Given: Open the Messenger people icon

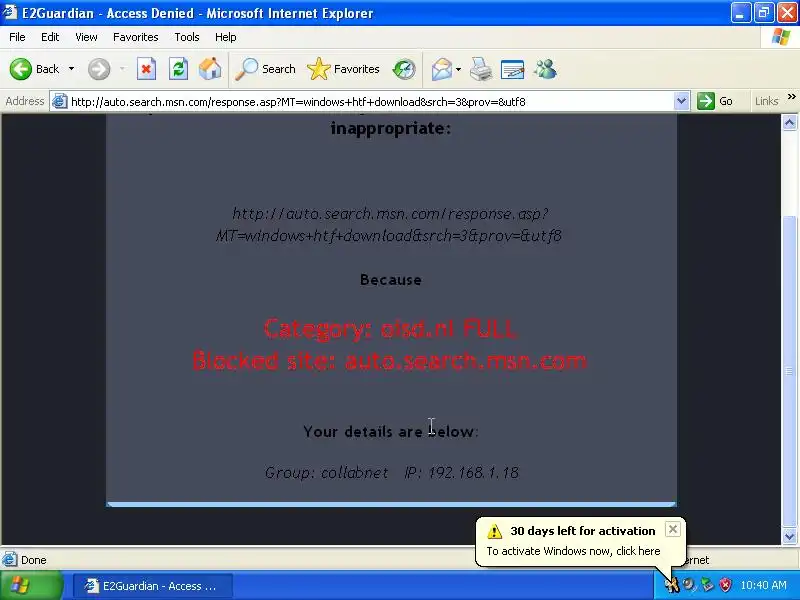Looking at the screenshot, I should click(x=545, y=69).
